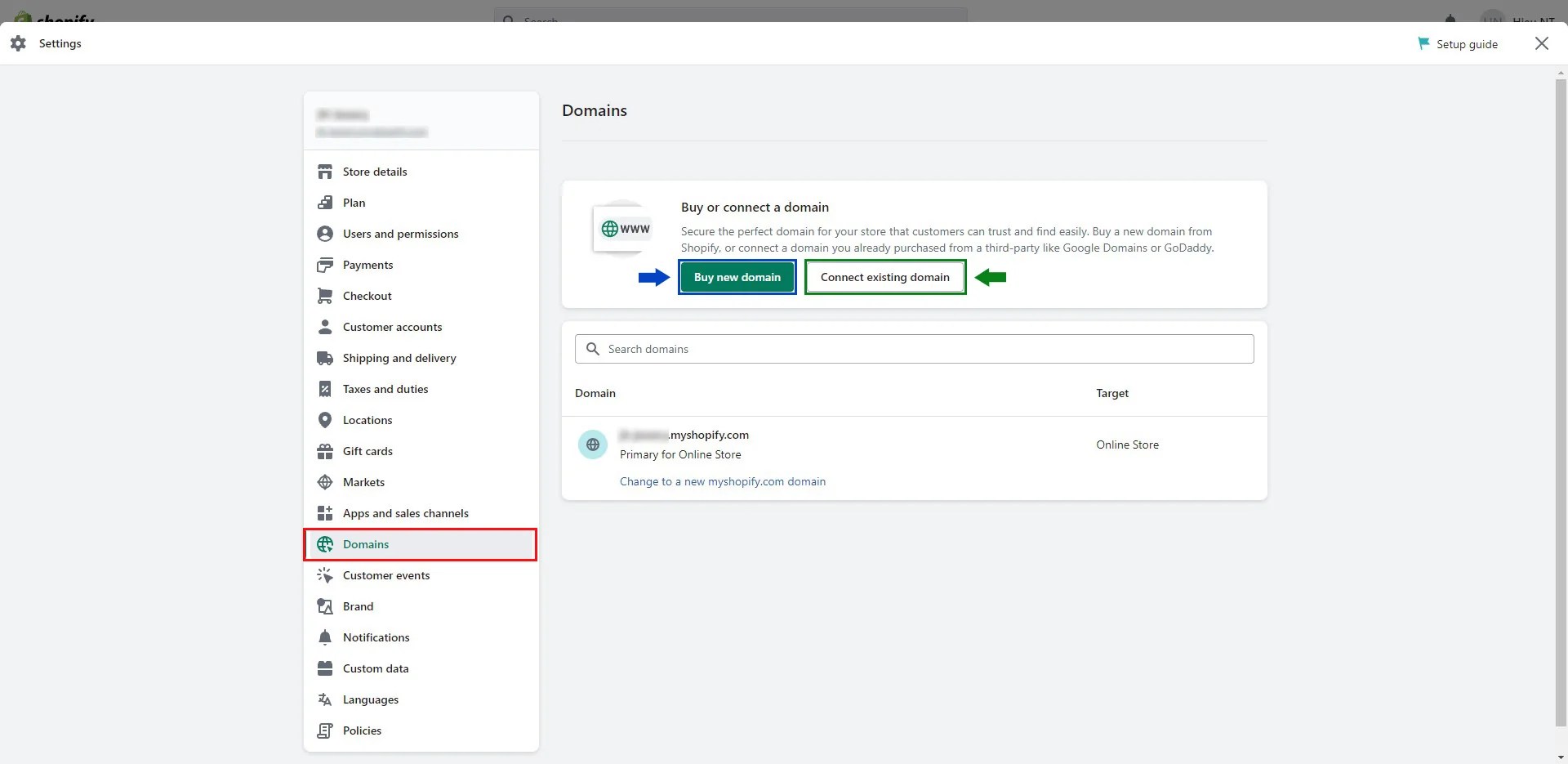Click the magnifier icon in Search domains bar
Image resolution: width=1568 pixels, height=764 pixels.
(592, 348)
